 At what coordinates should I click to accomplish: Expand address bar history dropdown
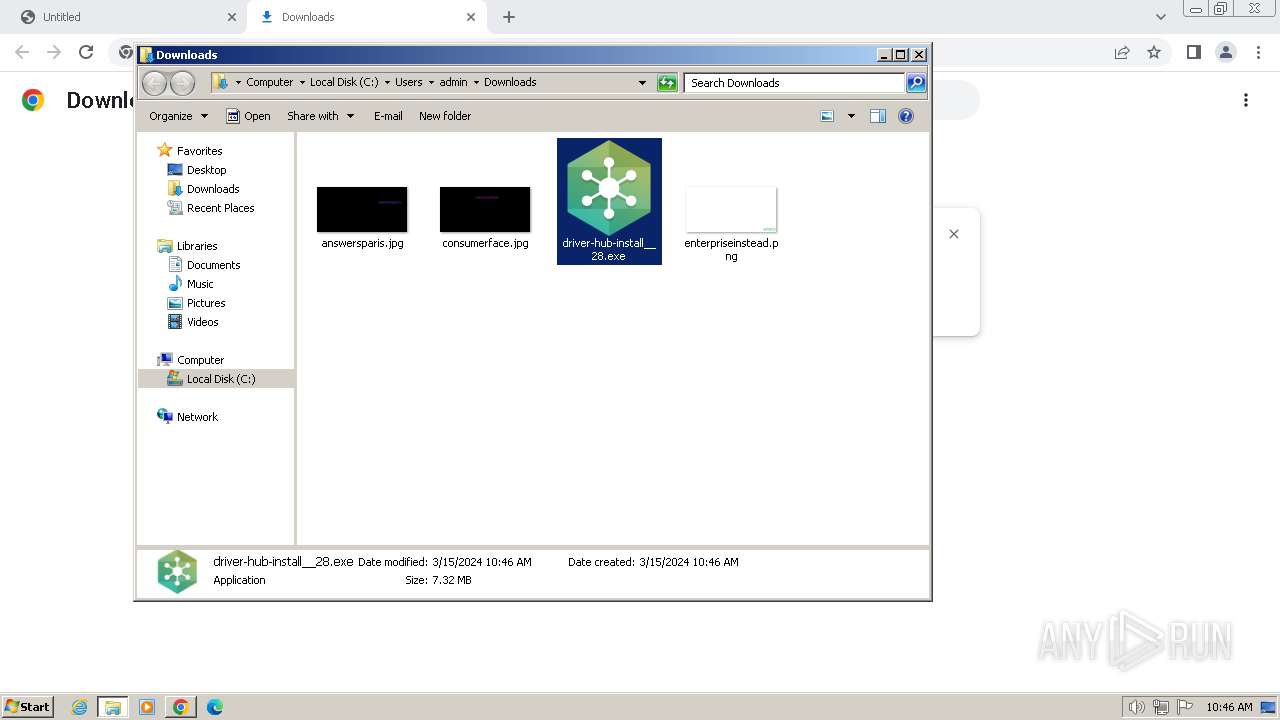click(642, 83)
